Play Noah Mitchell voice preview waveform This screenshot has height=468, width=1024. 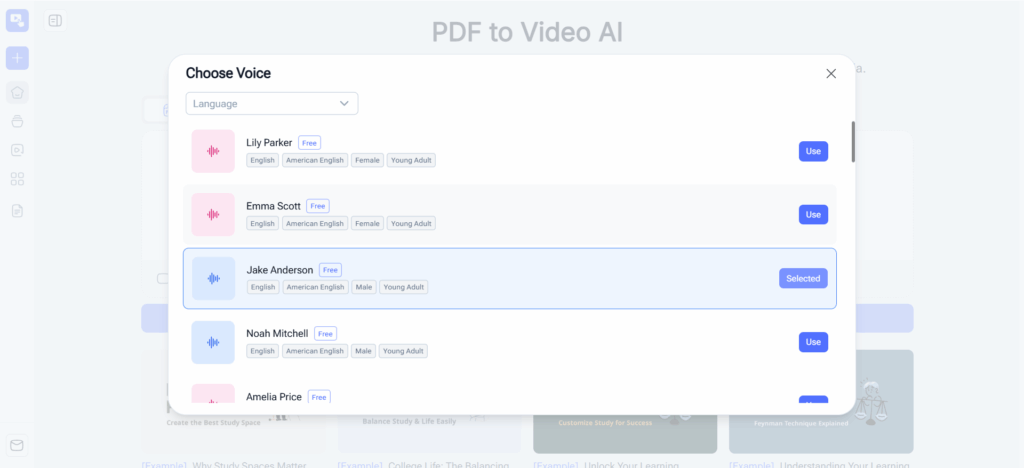coord(213,342)
